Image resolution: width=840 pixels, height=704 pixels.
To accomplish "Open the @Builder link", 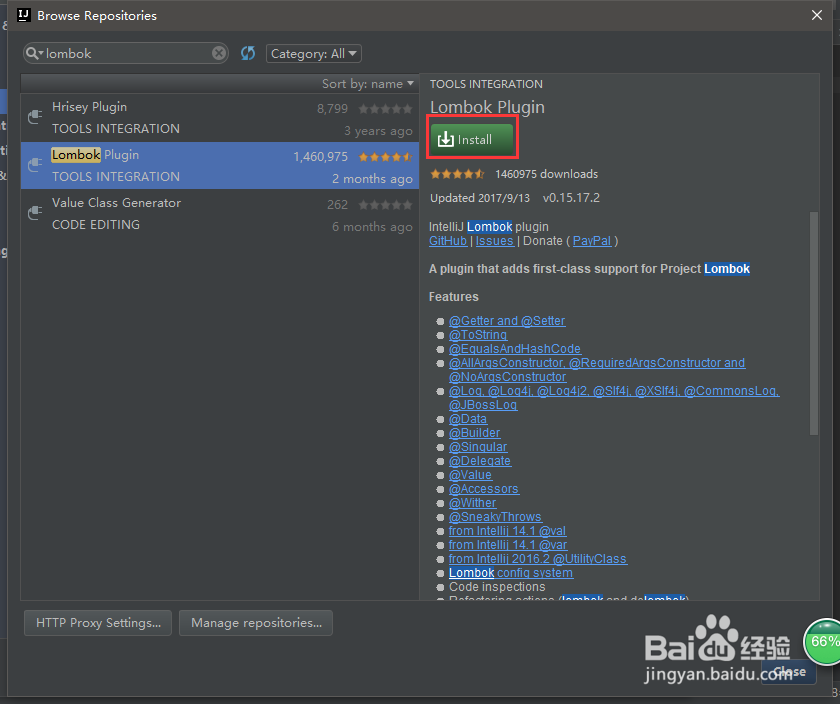I will 474,433.
